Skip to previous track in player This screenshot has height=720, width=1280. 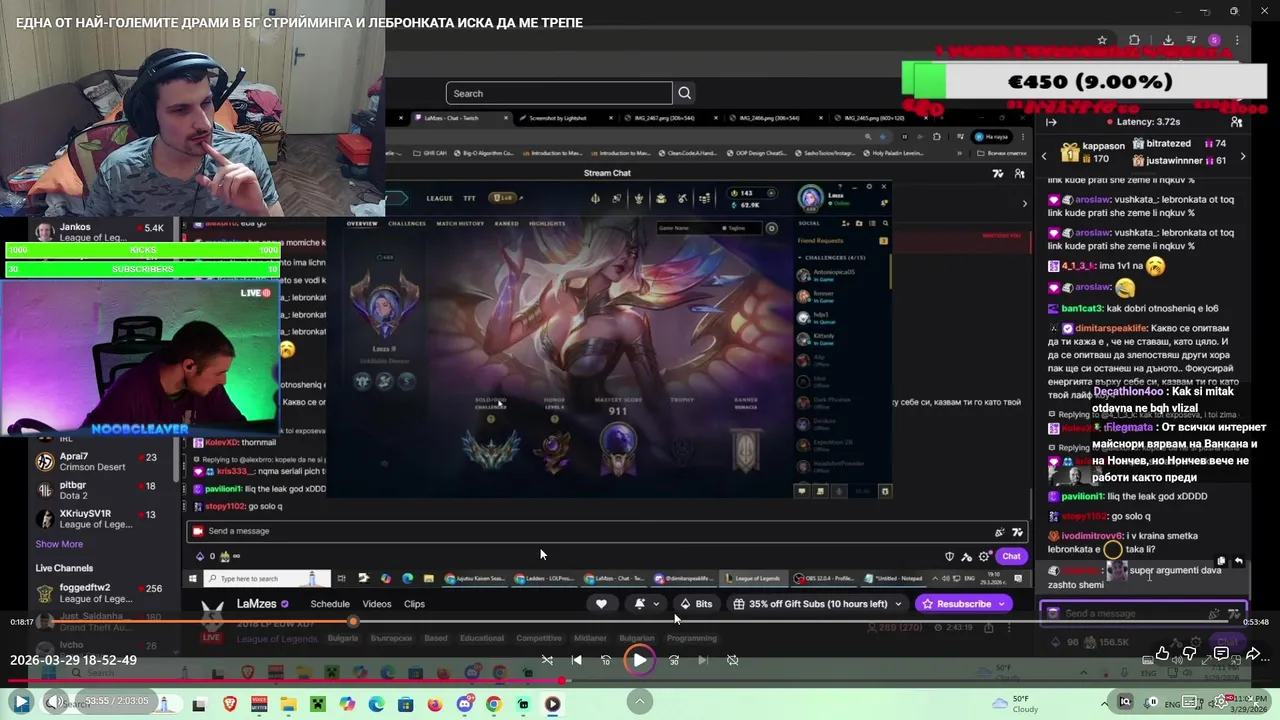point(577,660)
